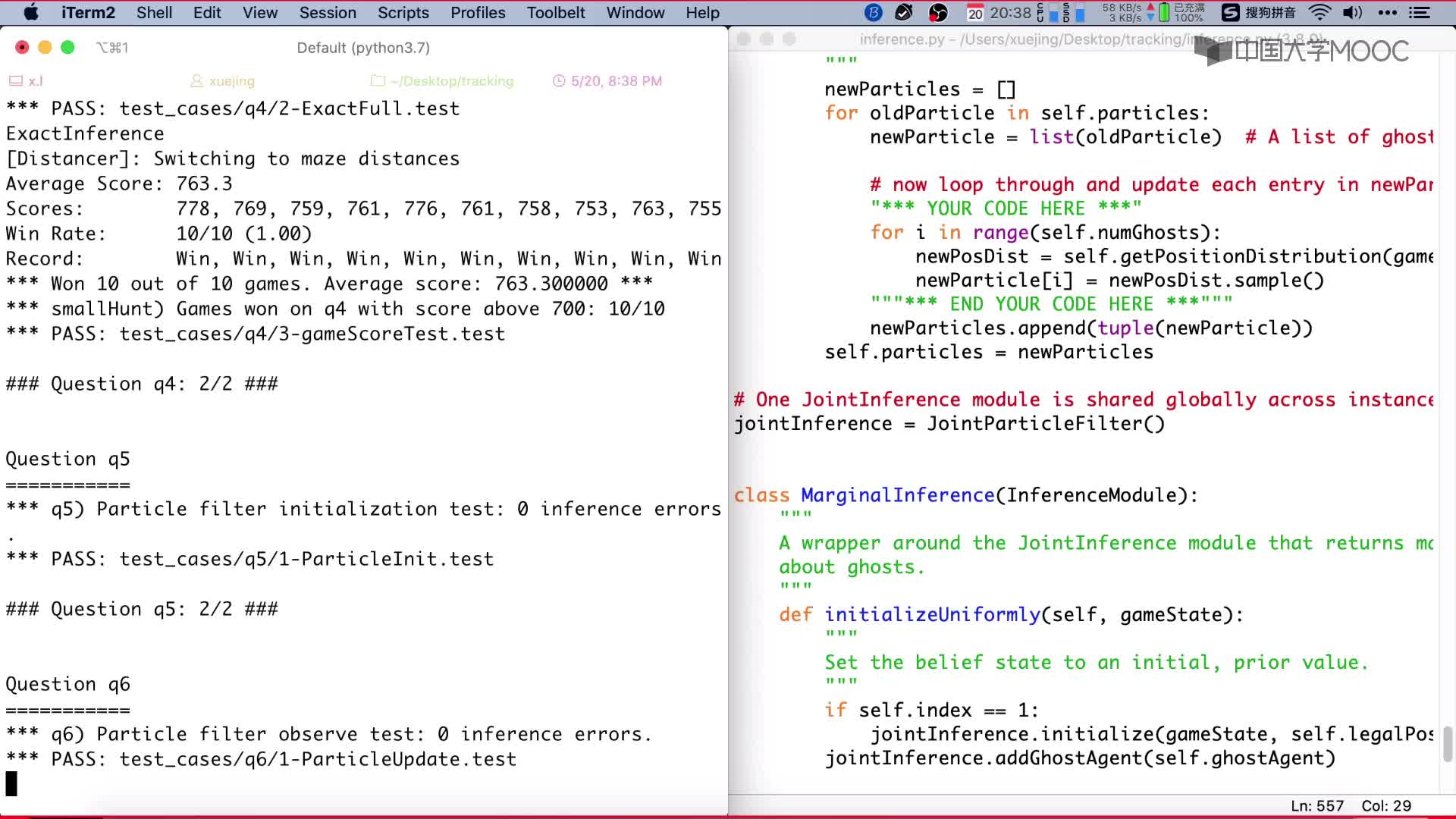Click the blue B menu bar icon

tap(874, 12)
